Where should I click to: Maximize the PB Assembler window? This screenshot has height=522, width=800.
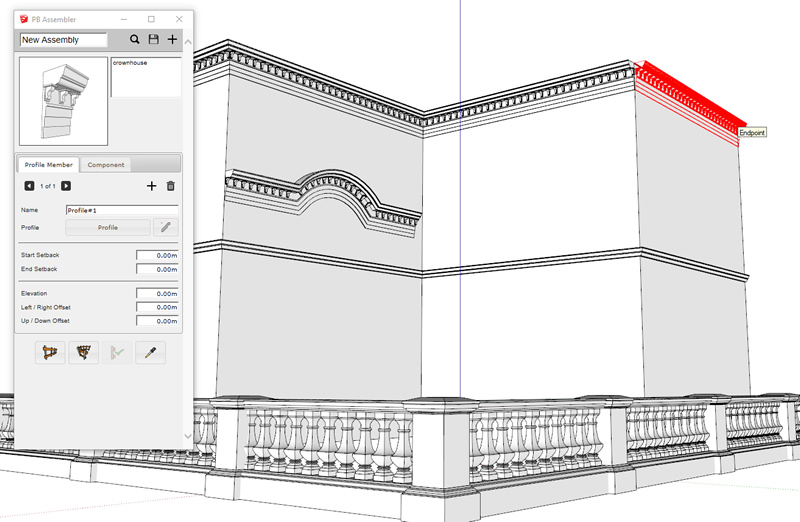[x=152, y=19]
